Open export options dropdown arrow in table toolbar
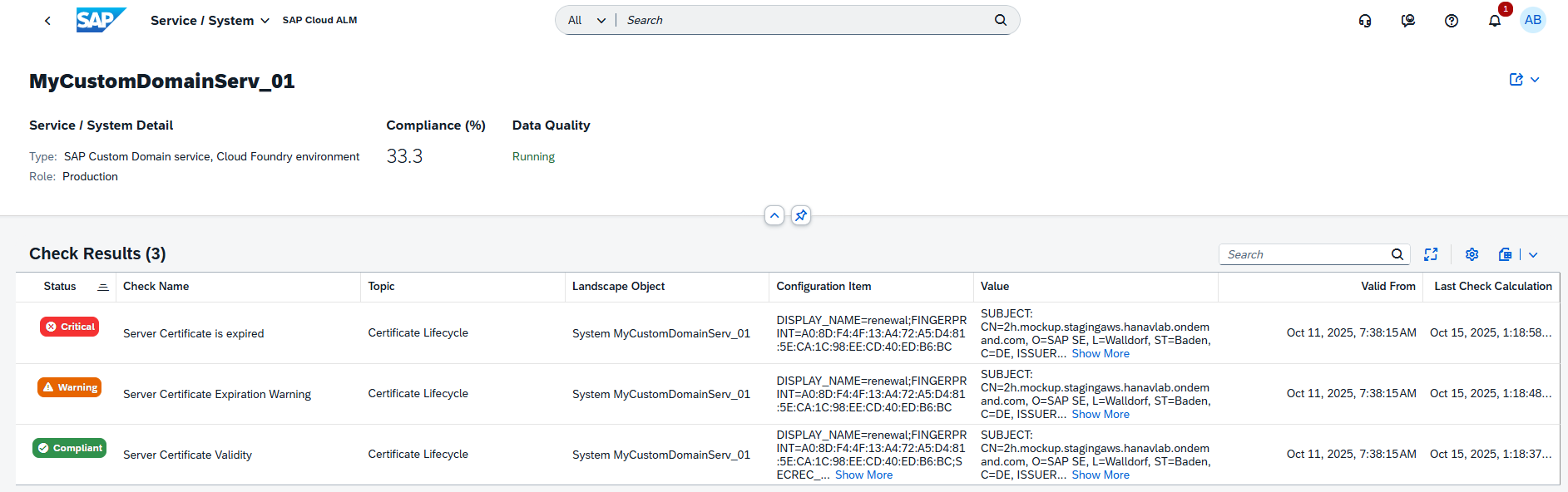Screen dimensions: 1568x492 [1533, 255]
